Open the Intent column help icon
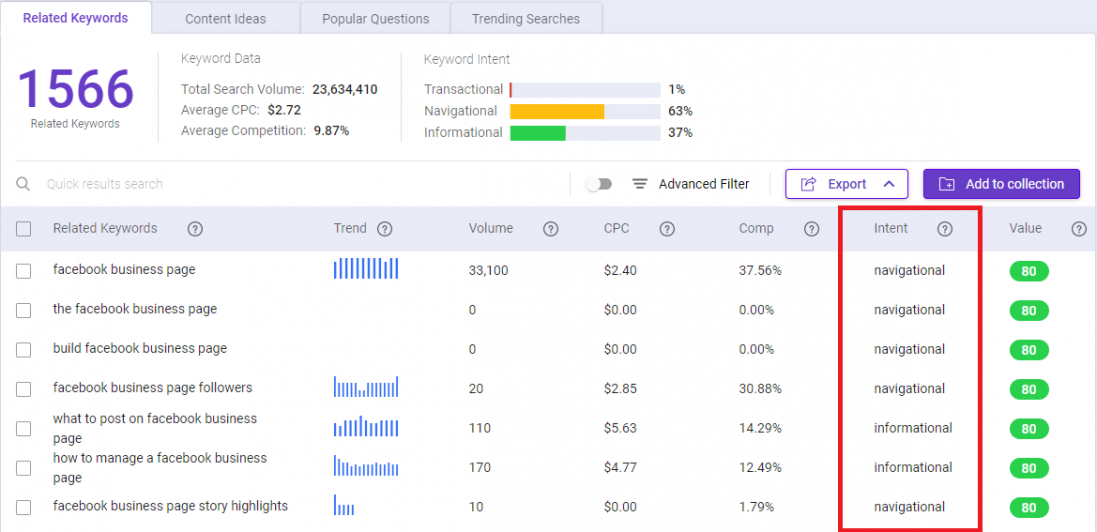Screen dimensions: 1097x532 tap(944, 229)
